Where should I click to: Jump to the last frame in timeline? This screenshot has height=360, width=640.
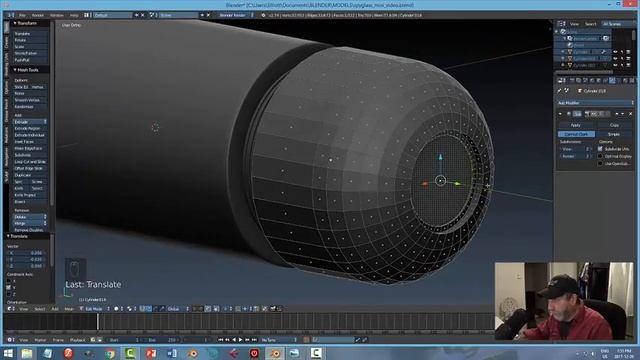point(254,340)
